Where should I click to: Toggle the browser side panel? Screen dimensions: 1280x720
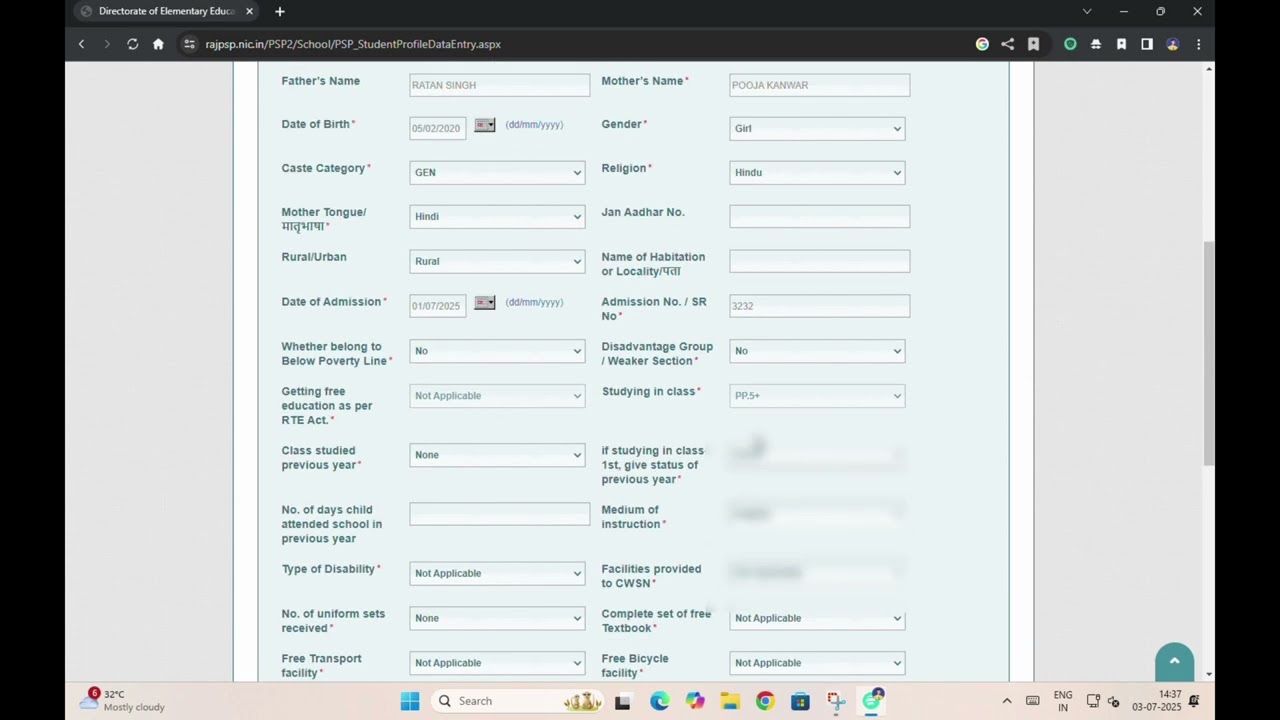1147,44
